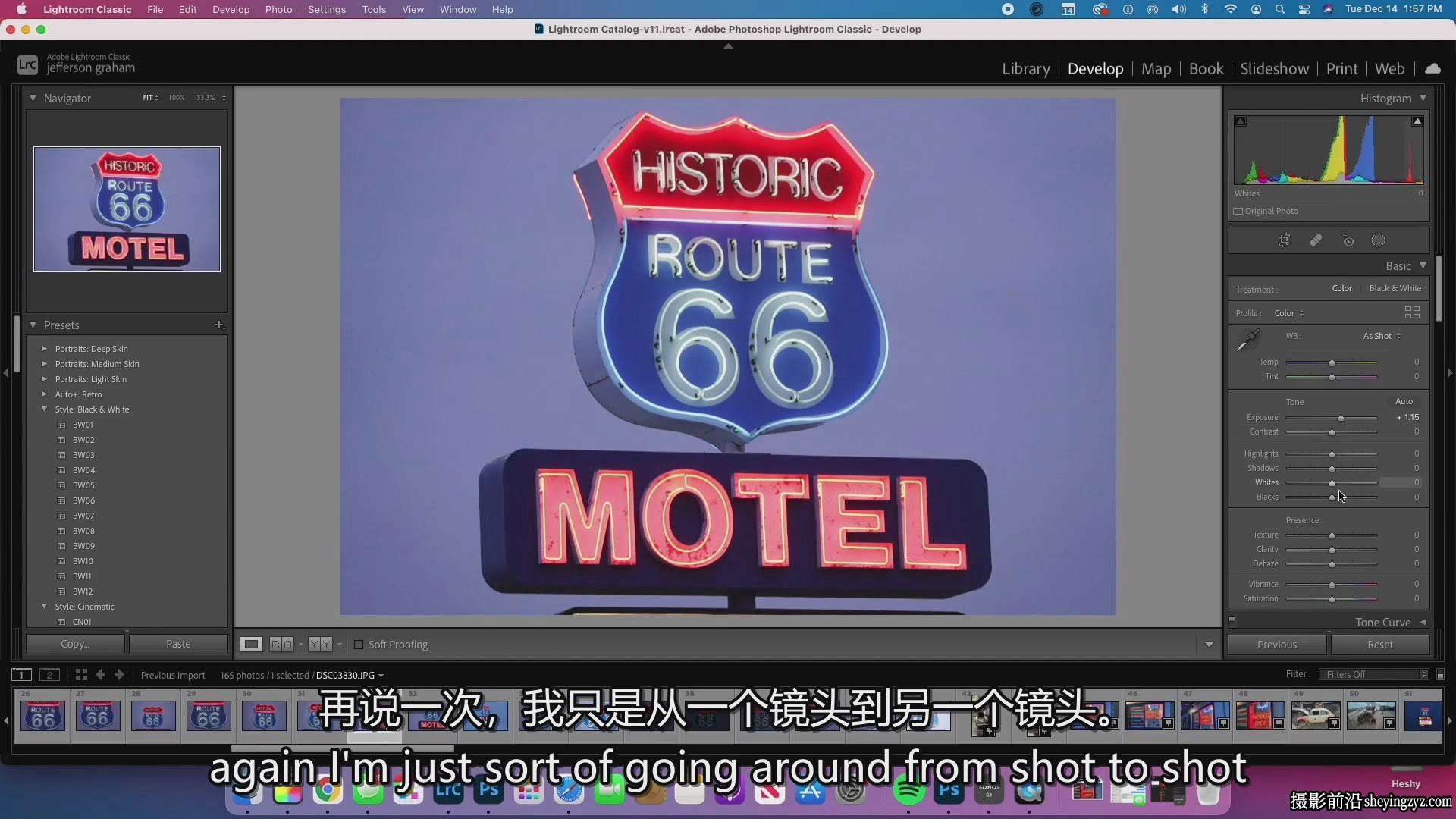Pick the White Balance selector eyedropper
This screenshot has height=819, width=1456.
point(1248,340)
